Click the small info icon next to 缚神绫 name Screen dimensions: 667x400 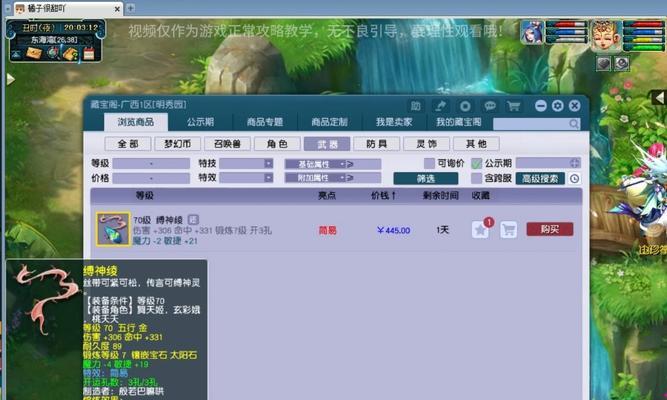[x=193, y=220]
